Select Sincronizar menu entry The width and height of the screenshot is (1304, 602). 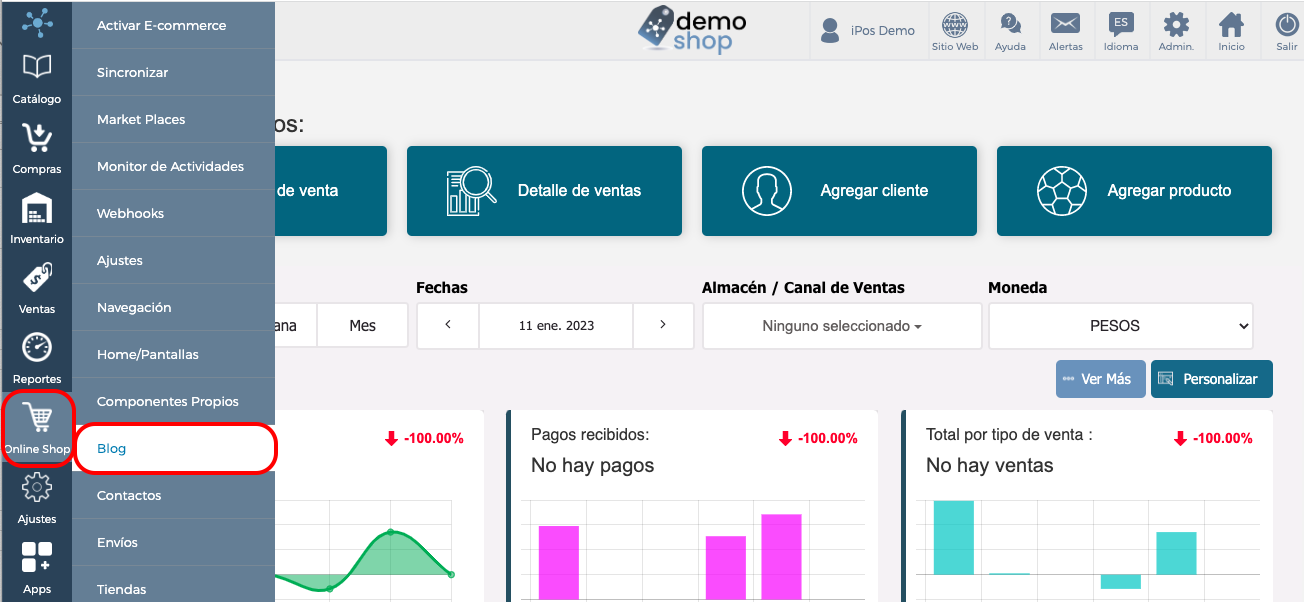(173, 72)
